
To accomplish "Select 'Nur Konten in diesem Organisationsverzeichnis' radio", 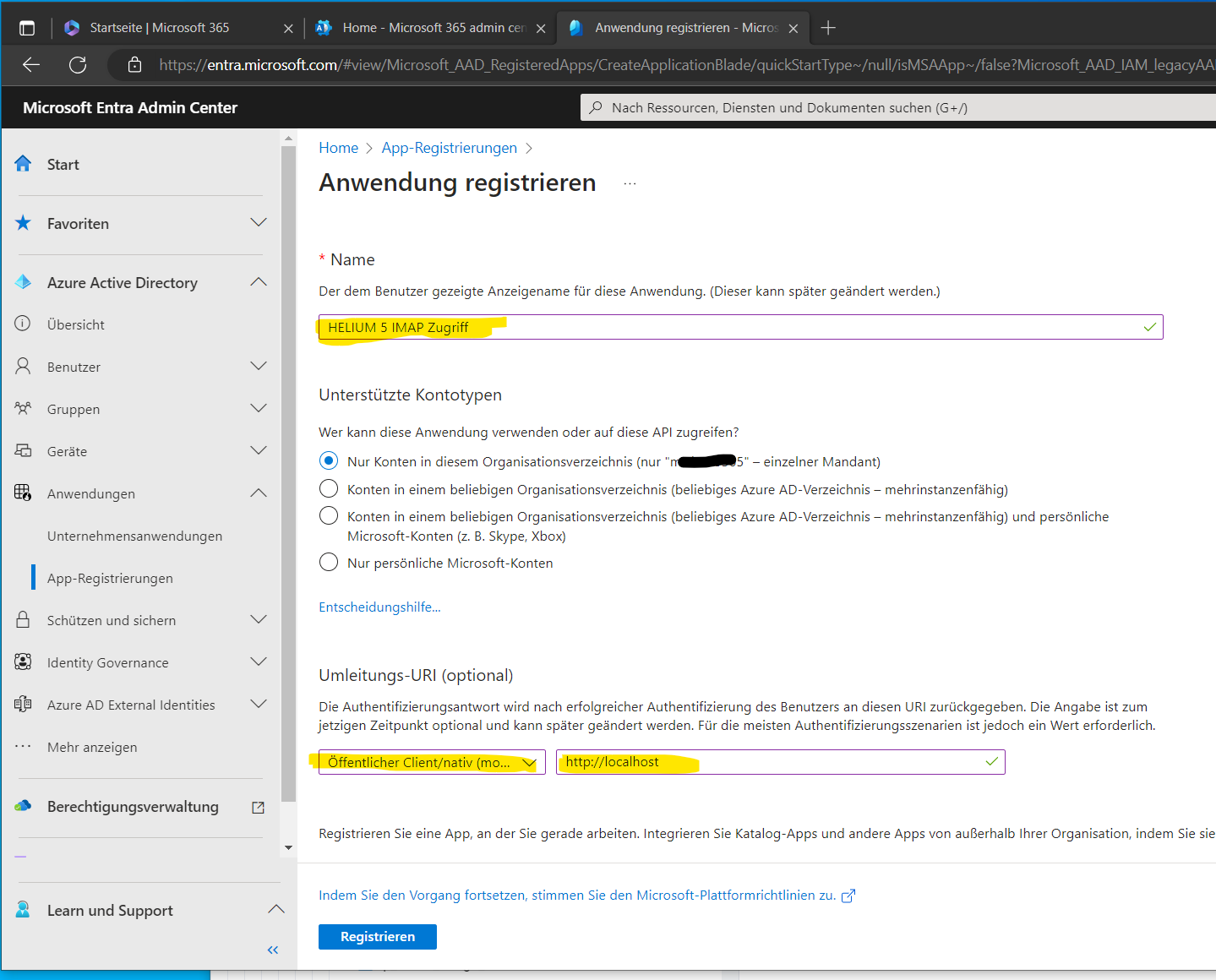I will [329, 461].
